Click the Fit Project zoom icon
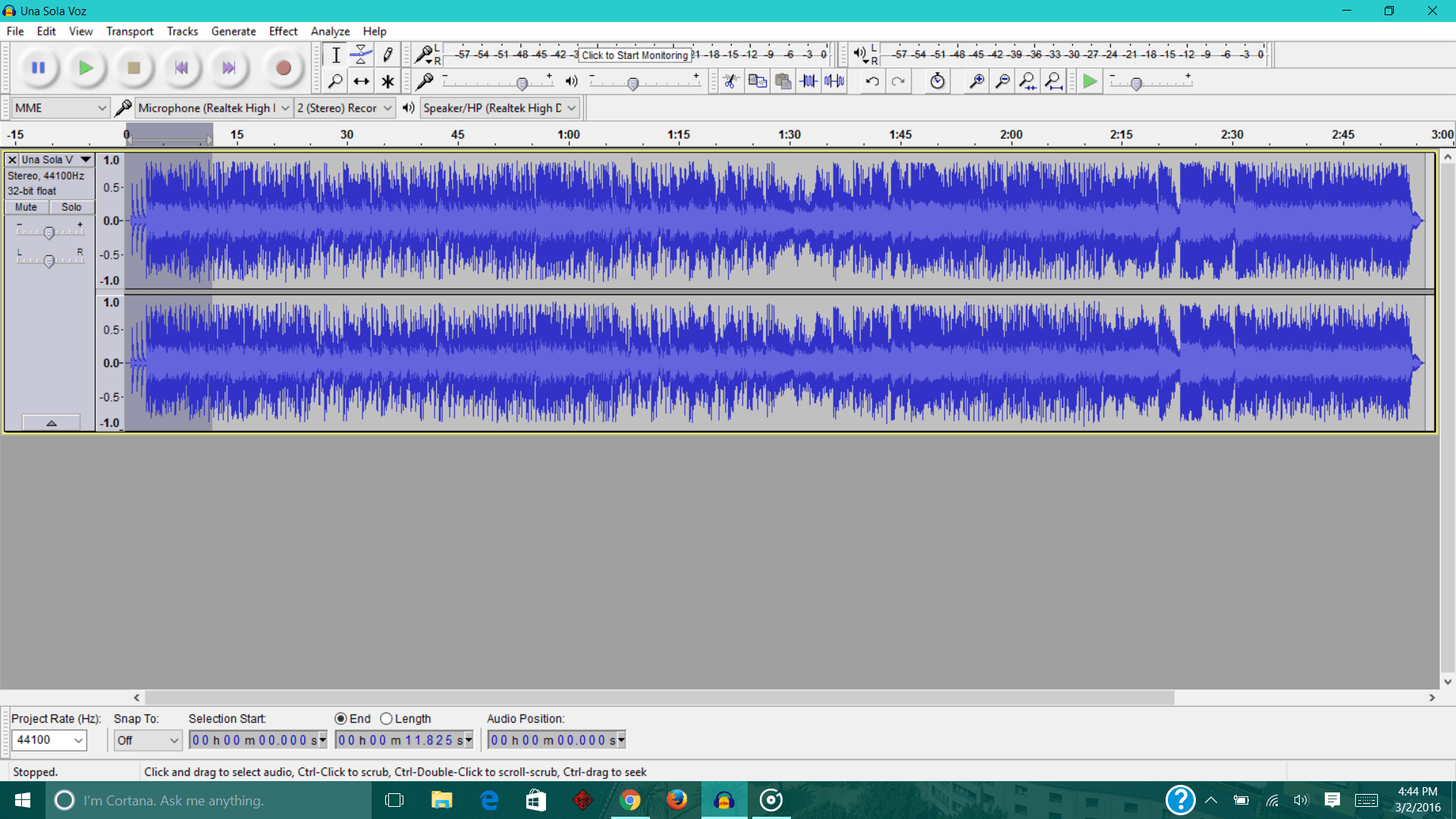The image size is (1456, 819). [x=1053, y=81]
